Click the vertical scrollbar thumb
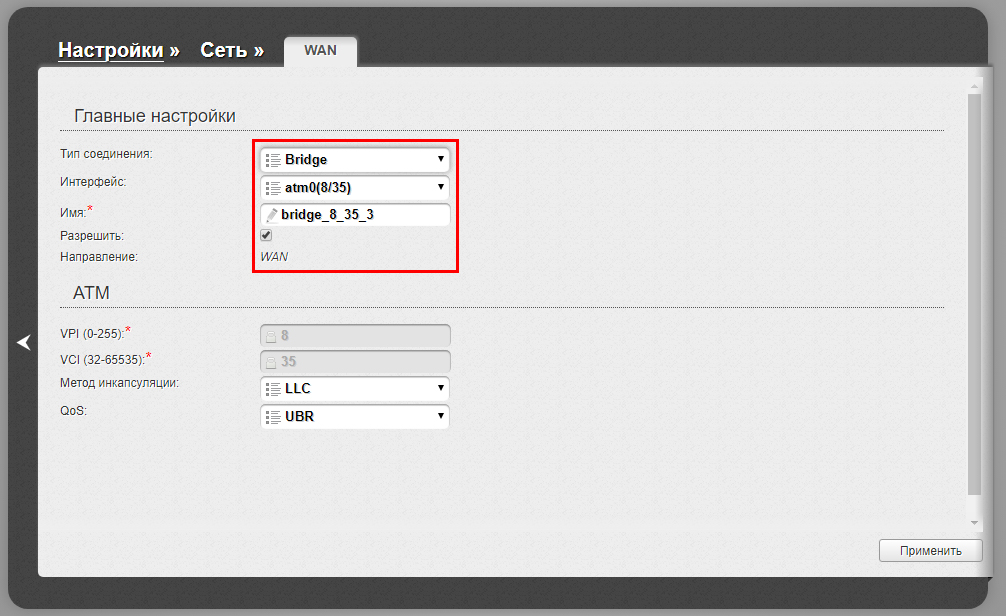 975,295
